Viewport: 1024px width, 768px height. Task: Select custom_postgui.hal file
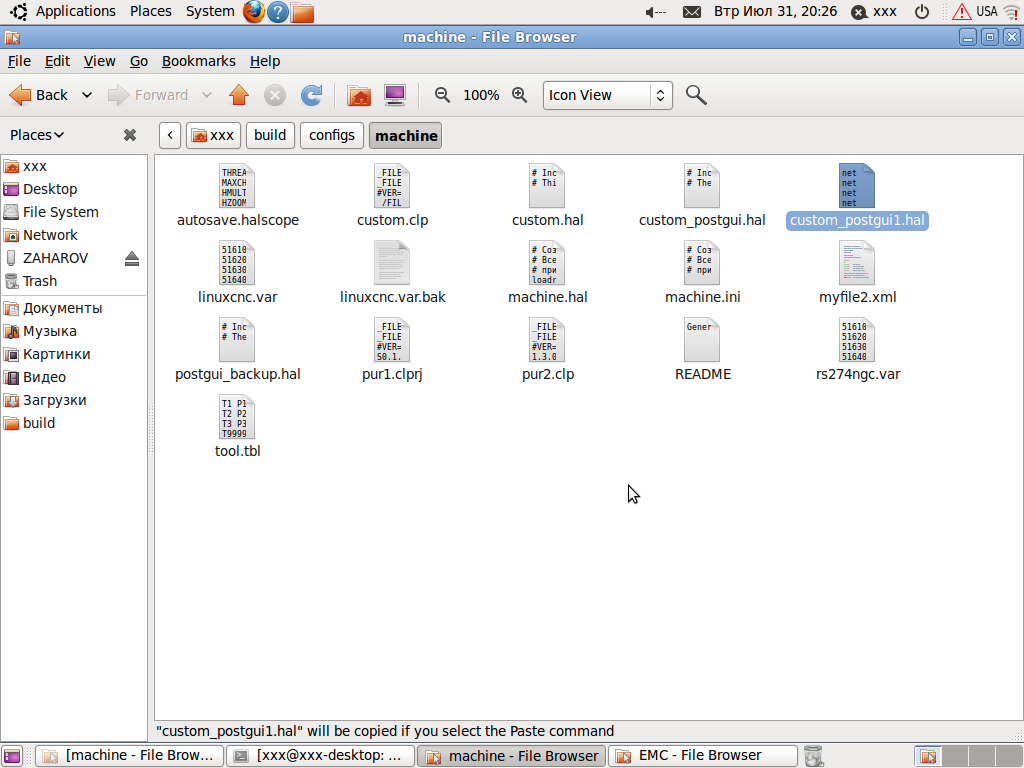pos(702,195)
